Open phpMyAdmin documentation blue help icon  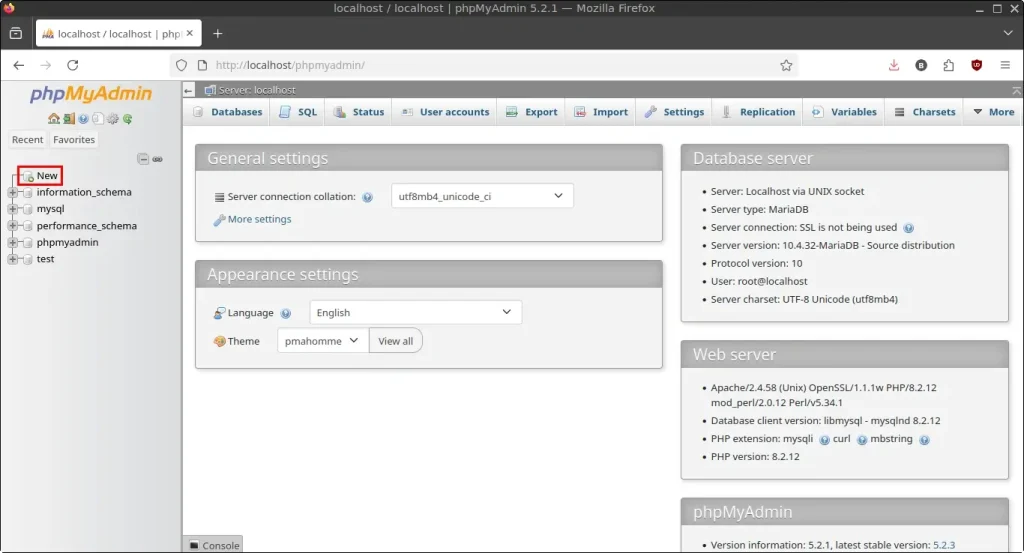tap(83, 119)
